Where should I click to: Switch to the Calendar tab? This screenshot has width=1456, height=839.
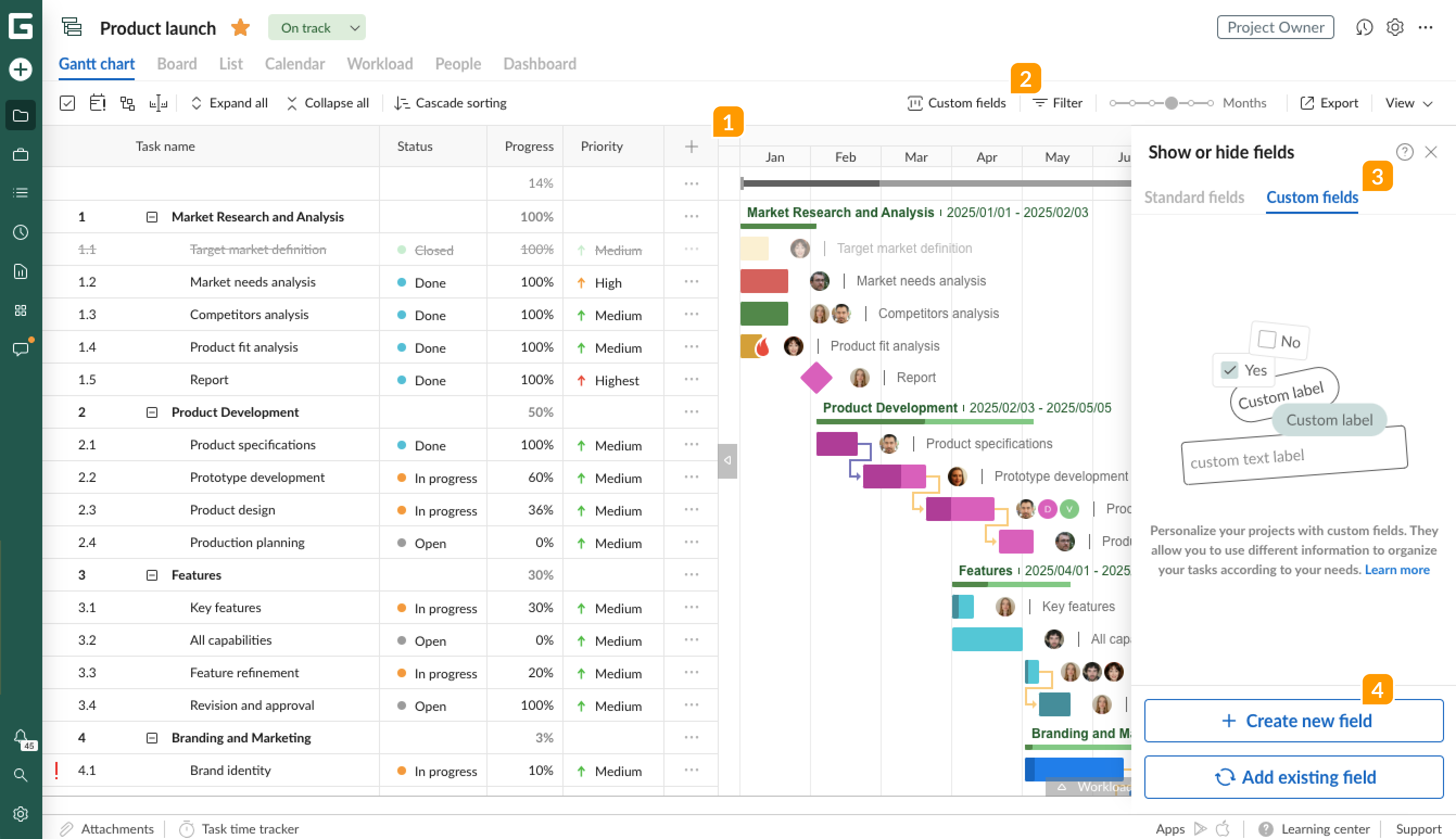point(295,63)
